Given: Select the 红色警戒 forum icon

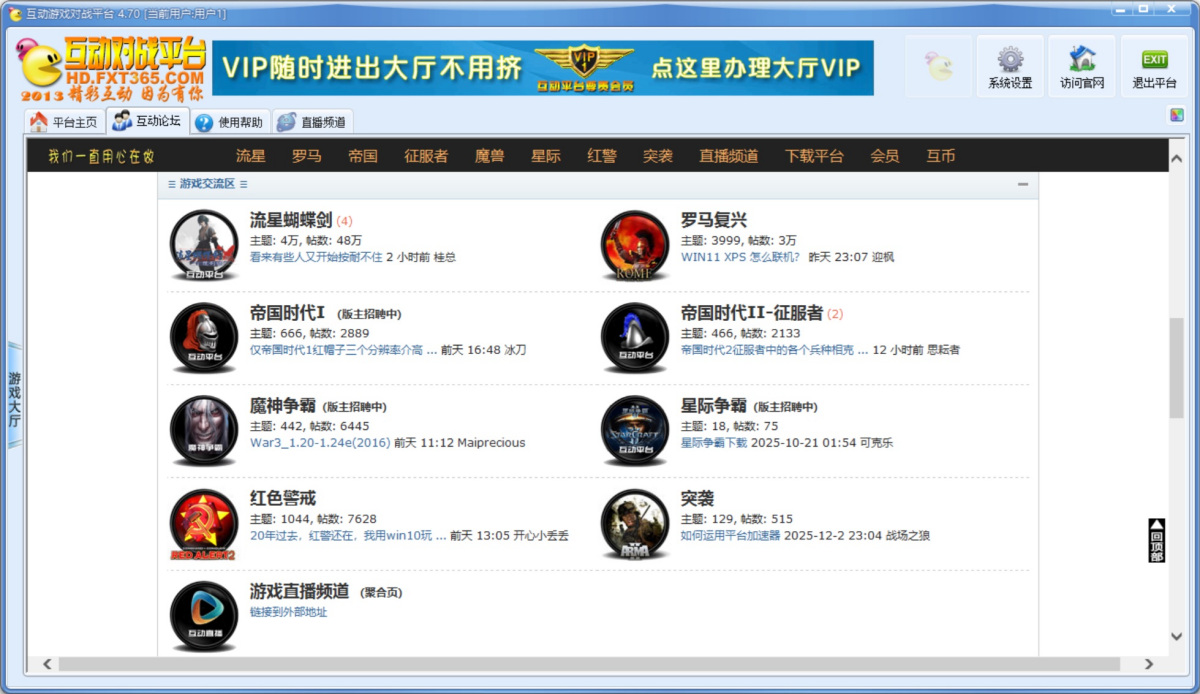Looking at the screenshot, I should point(203,524).
